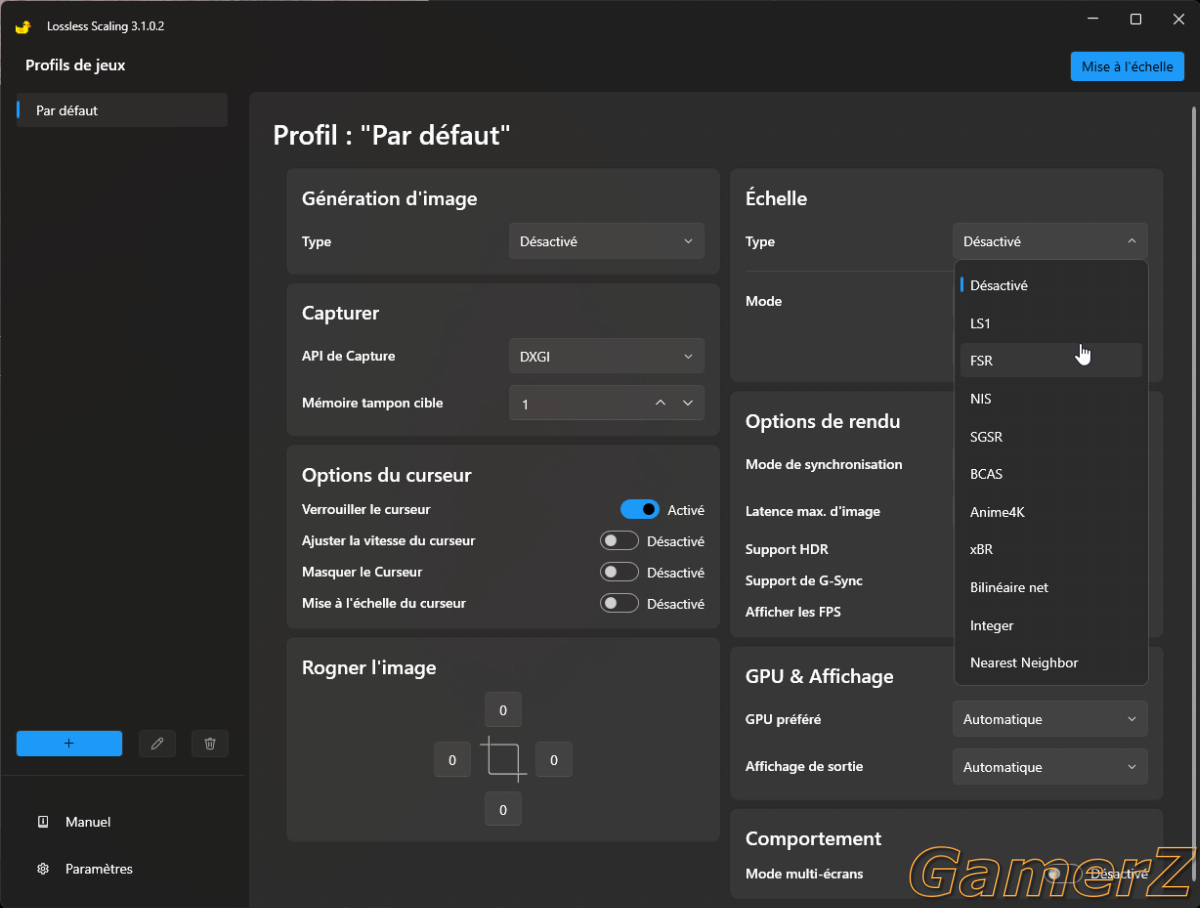
Task: Open the GPU préféré dropdown
Action: coord(1050,719)
